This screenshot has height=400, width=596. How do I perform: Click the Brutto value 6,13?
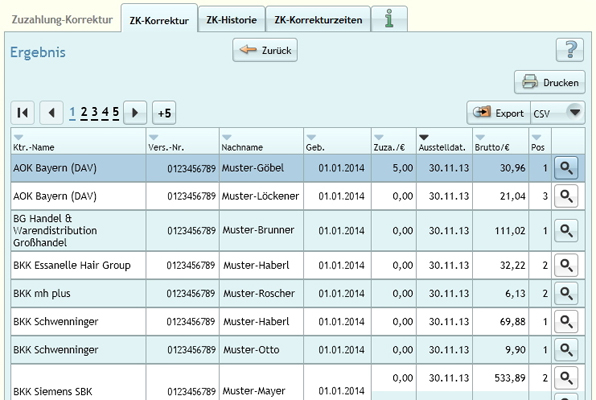[515, 293]
